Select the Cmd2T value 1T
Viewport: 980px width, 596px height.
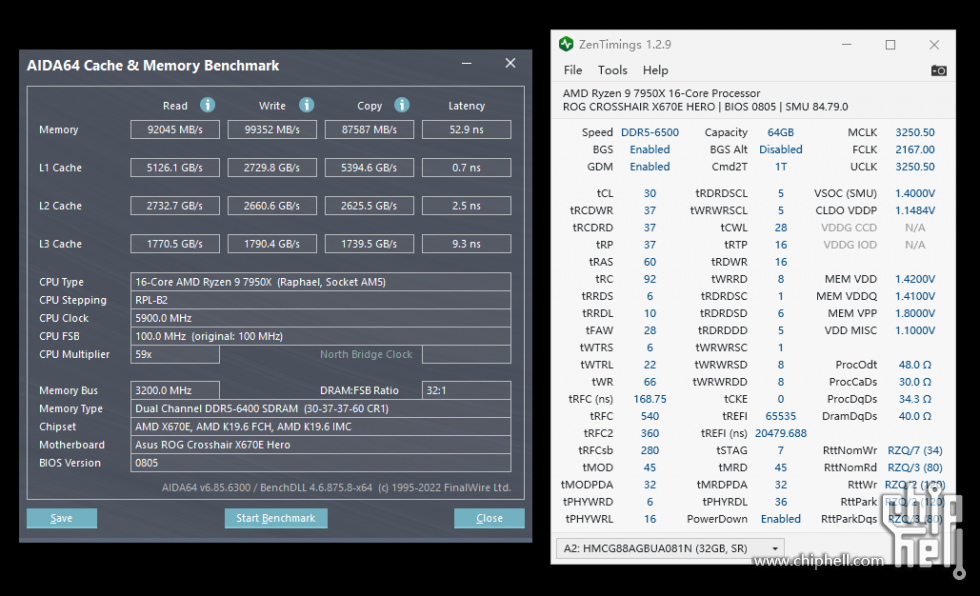(x=781, y=167)
